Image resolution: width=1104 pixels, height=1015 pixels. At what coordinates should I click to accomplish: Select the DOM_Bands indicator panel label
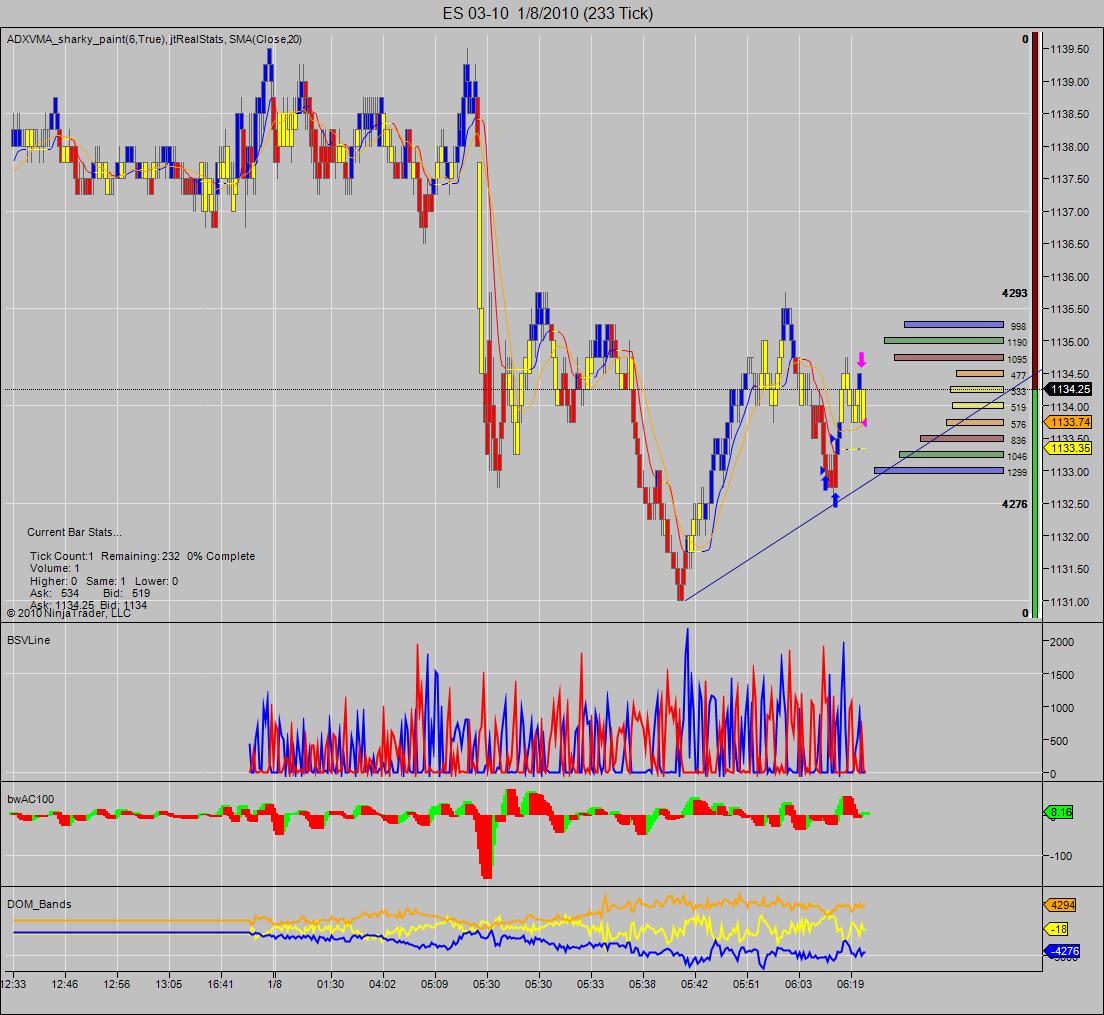coord(39,904)
